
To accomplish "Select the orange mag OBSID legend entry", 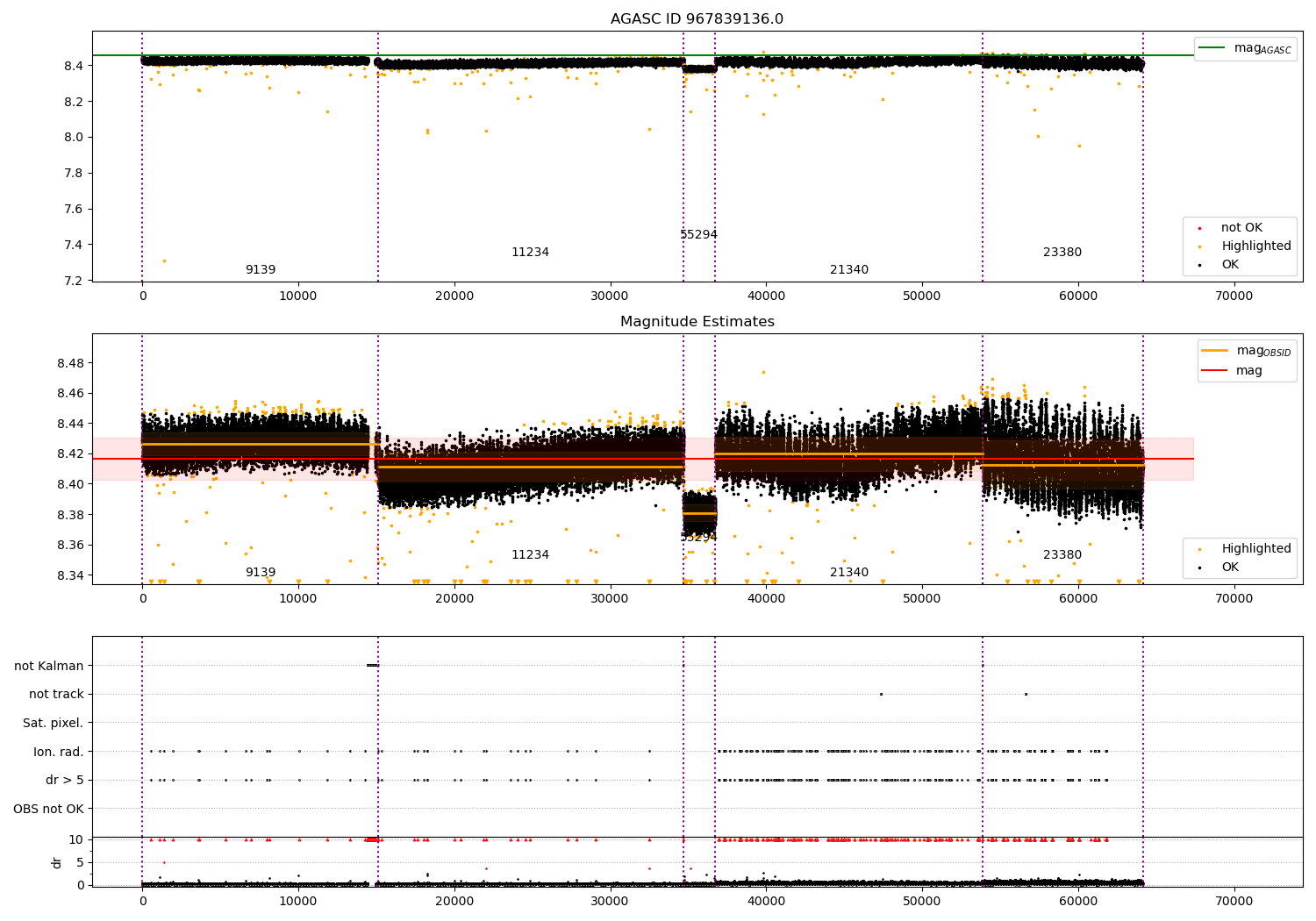I will (1247, 351).
